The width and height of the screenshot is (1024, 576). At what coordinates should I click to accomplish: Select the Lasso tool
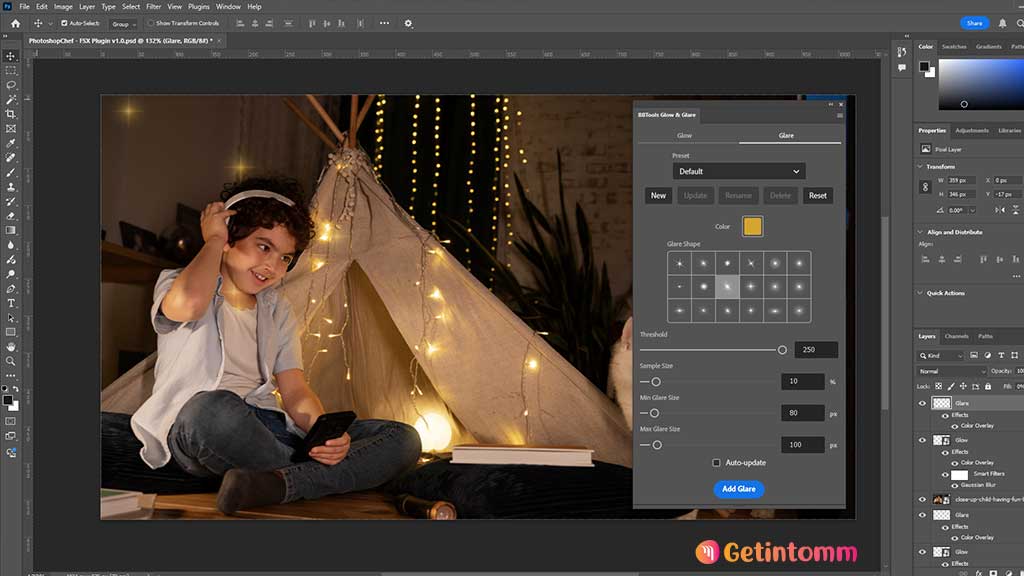[x=10, y=85]
